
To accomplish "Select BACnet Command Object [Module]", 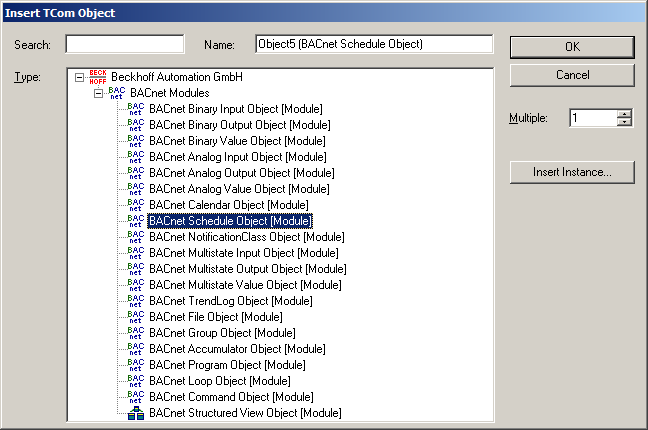I will coord(231,397).
